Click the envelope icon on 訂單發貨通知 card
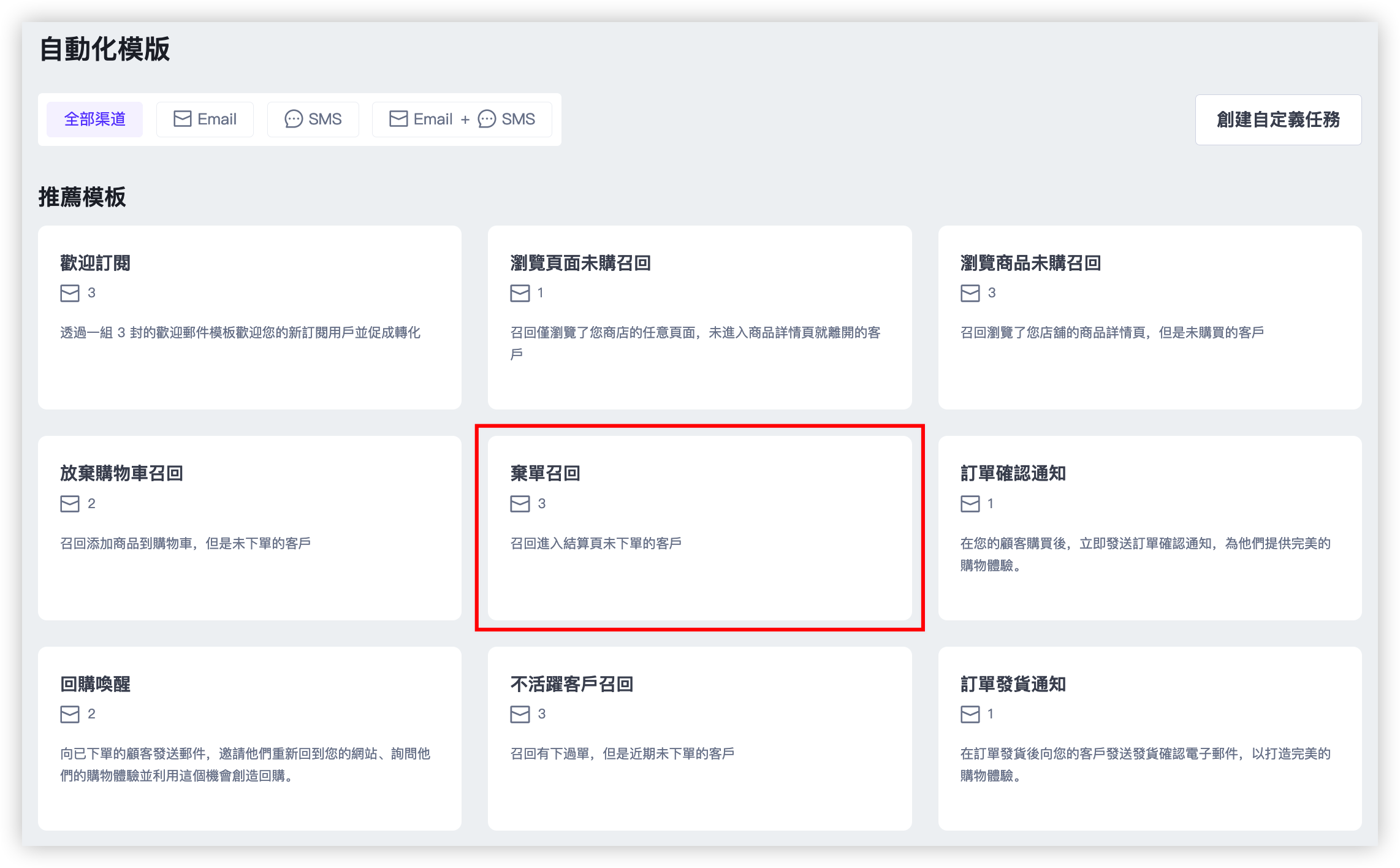Screen dimensions: 1400x868 tap(970, 714)
